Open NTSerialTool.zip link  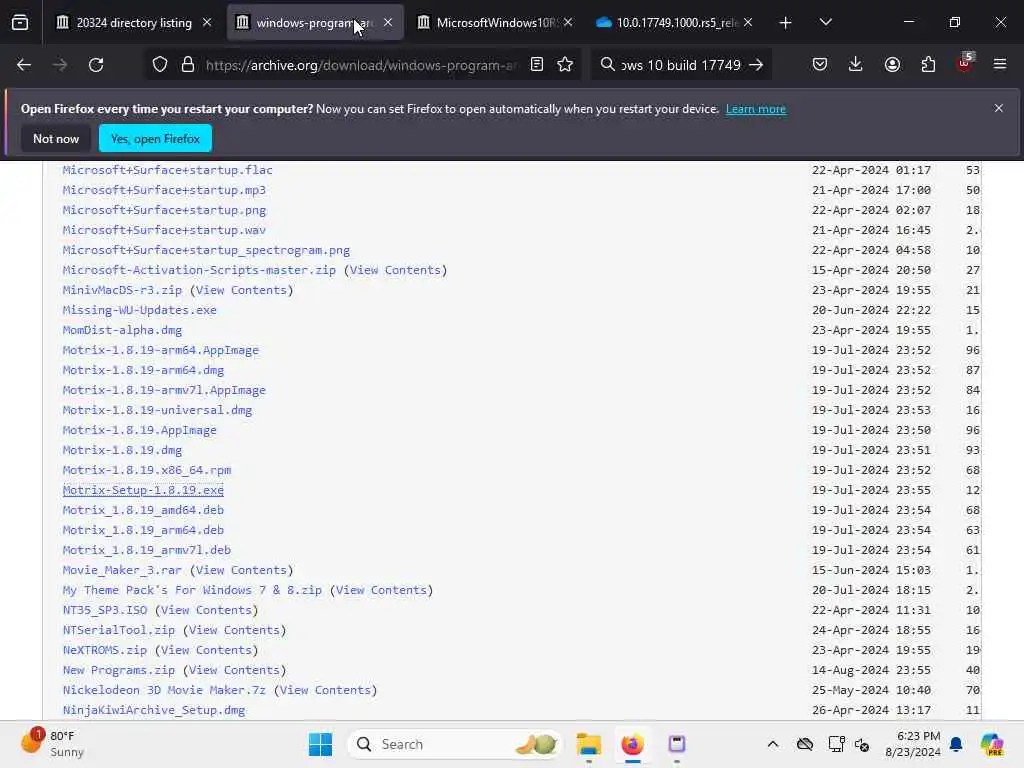pyautogui.click(x=119, y=630)
